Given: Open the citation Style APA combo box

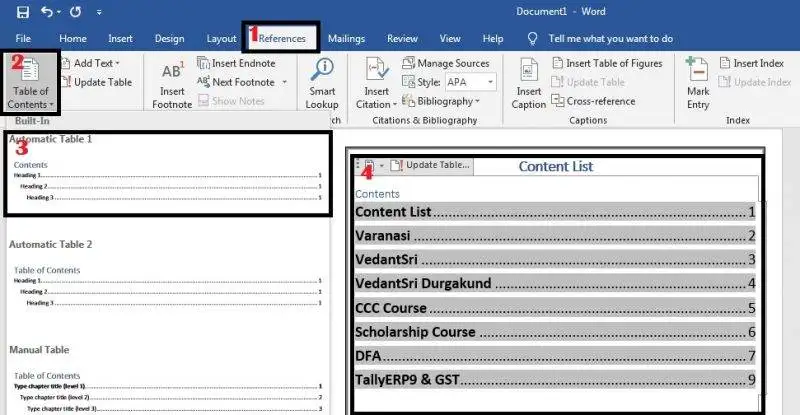Looking at the screenshot, I should [470, 82].
